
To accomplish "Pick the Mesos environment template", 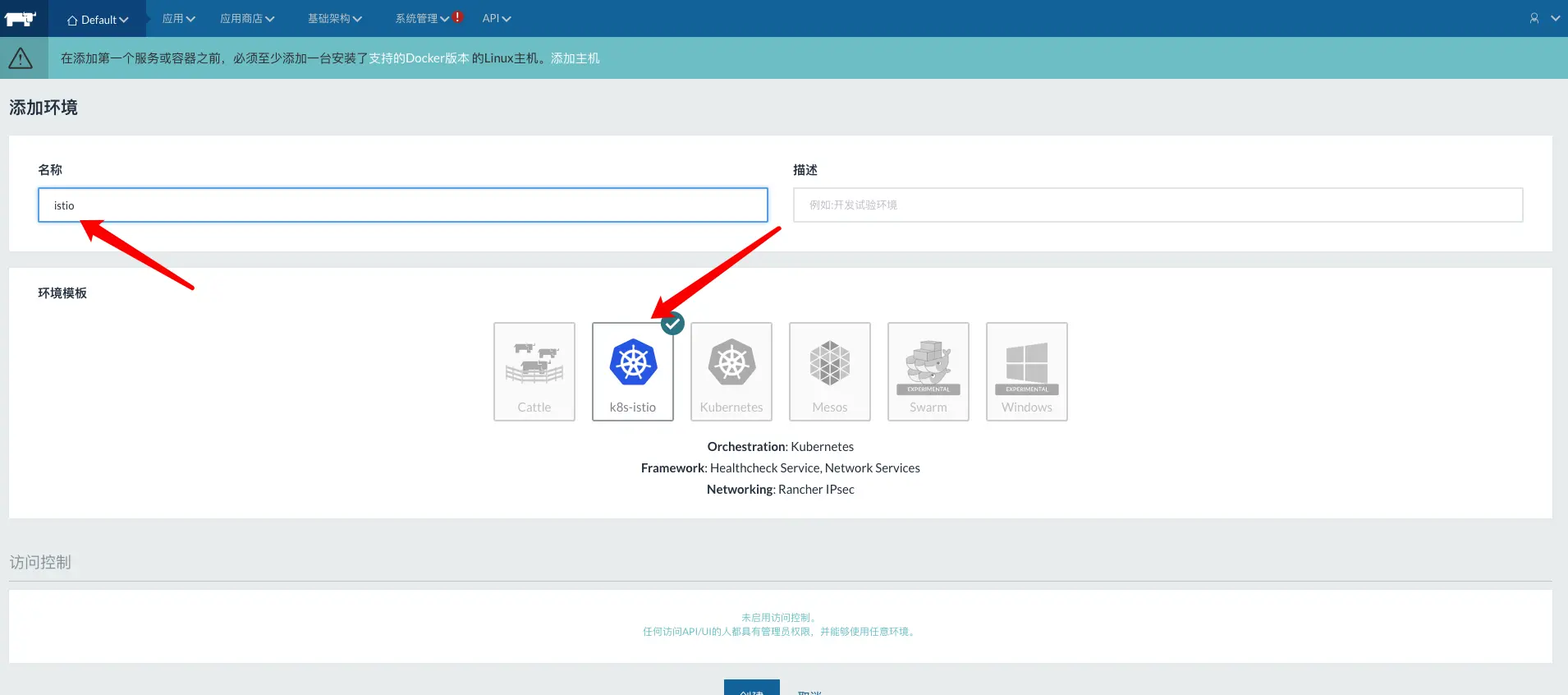I will click(830, 371).
